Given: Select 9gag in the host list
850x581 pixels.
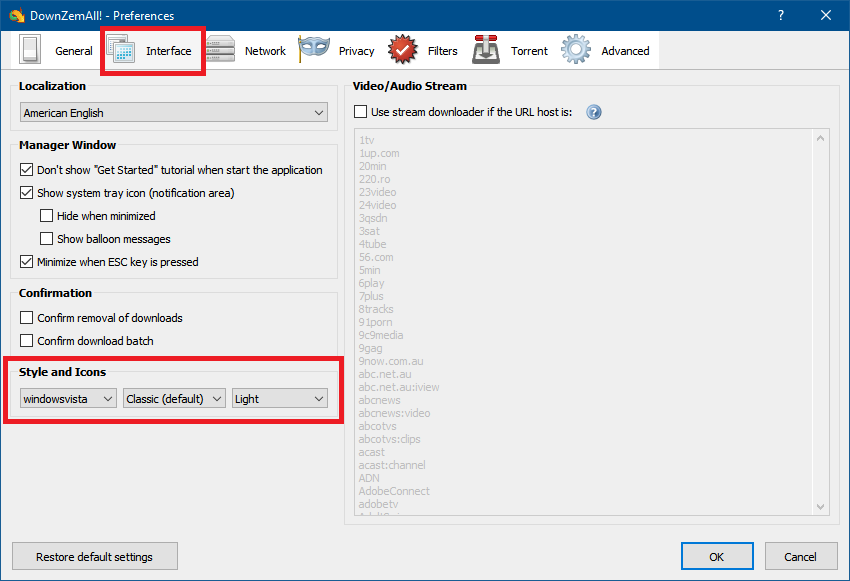Looking at the screenshot, I should [x=370, y=348].
